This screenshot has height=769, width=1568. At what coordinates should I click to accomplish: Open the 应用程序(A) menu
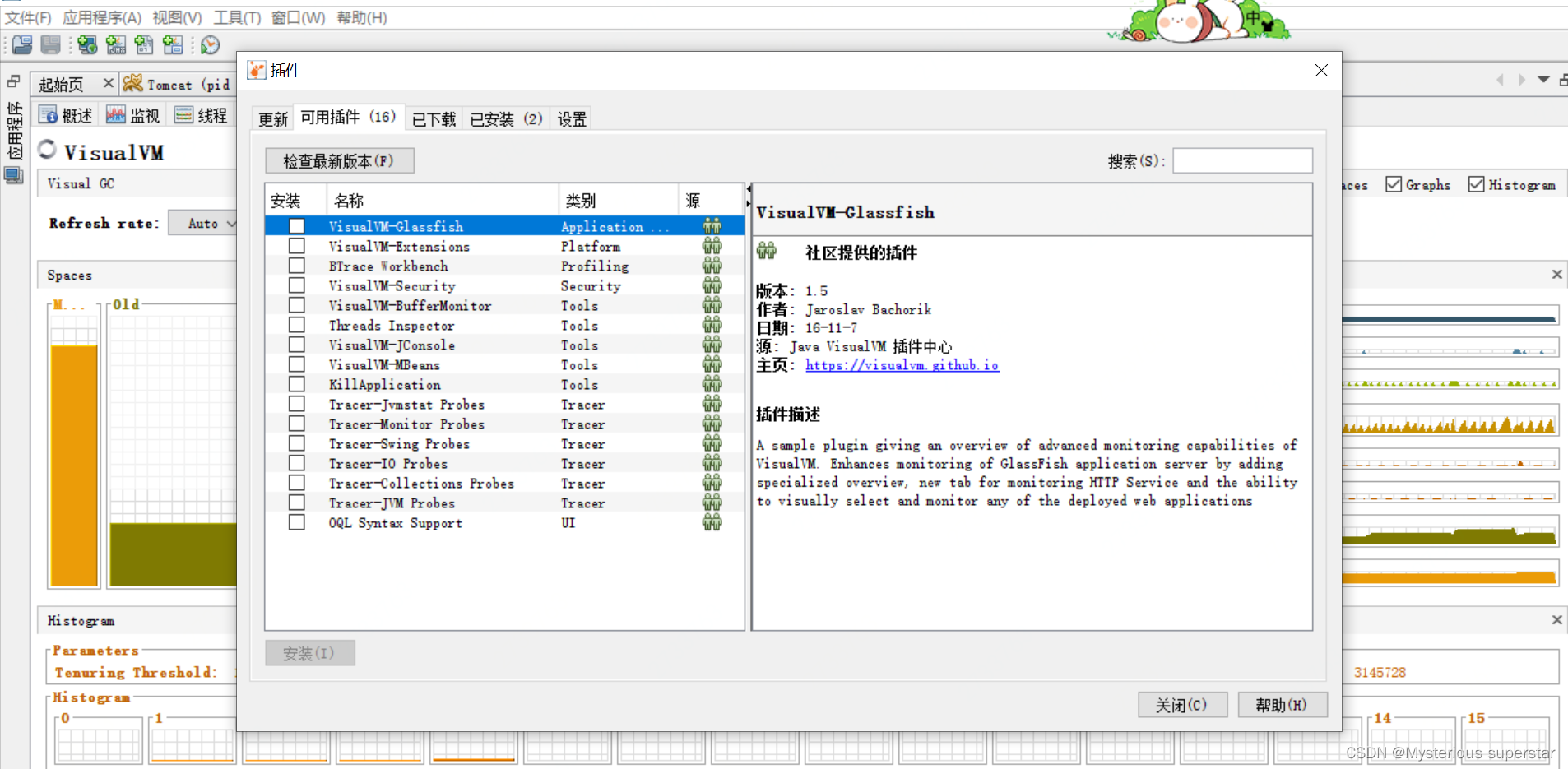[102, 17]
